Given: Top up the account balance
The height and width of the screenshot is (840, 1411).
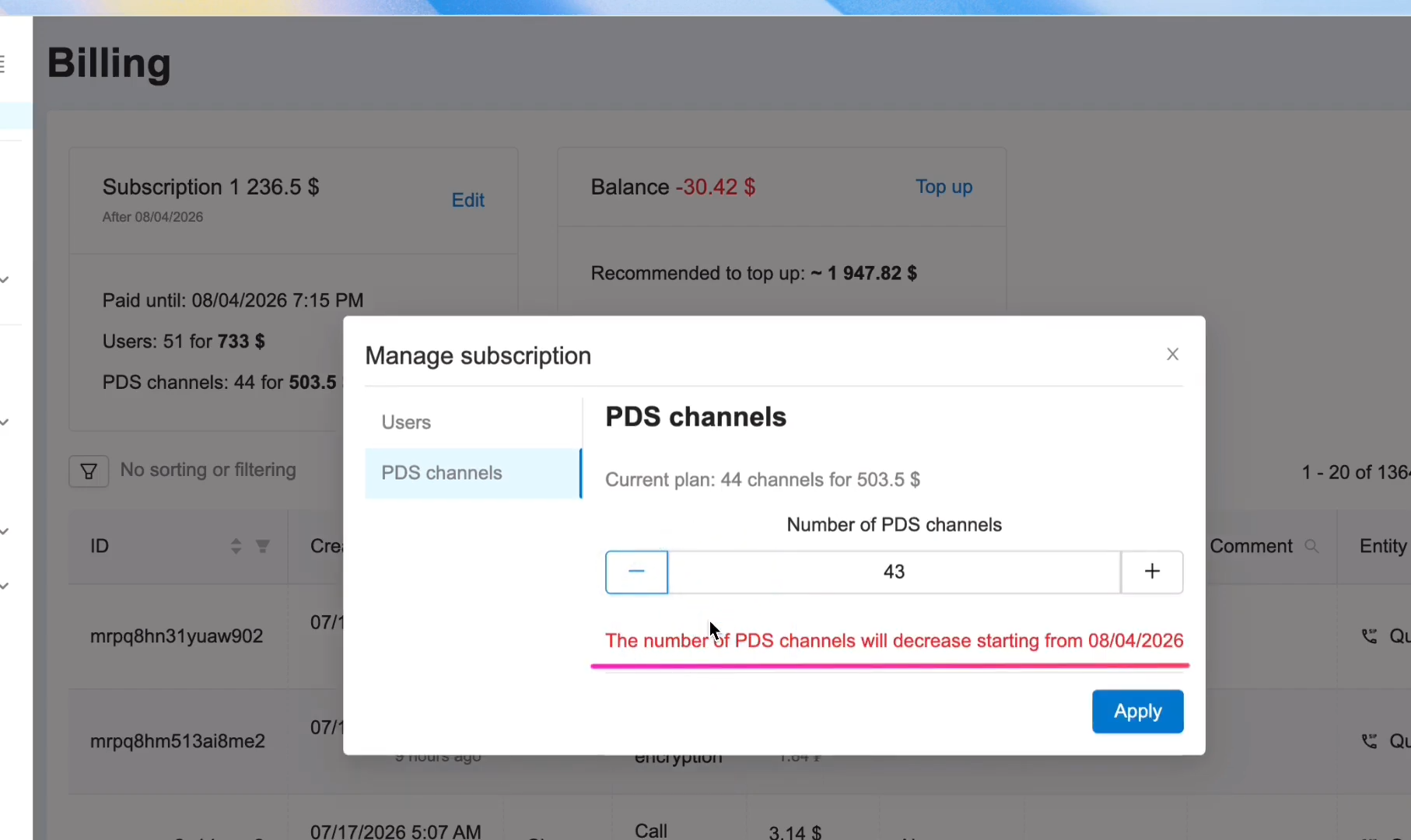Looking at the screenshot, I should (x=944, y=187).
